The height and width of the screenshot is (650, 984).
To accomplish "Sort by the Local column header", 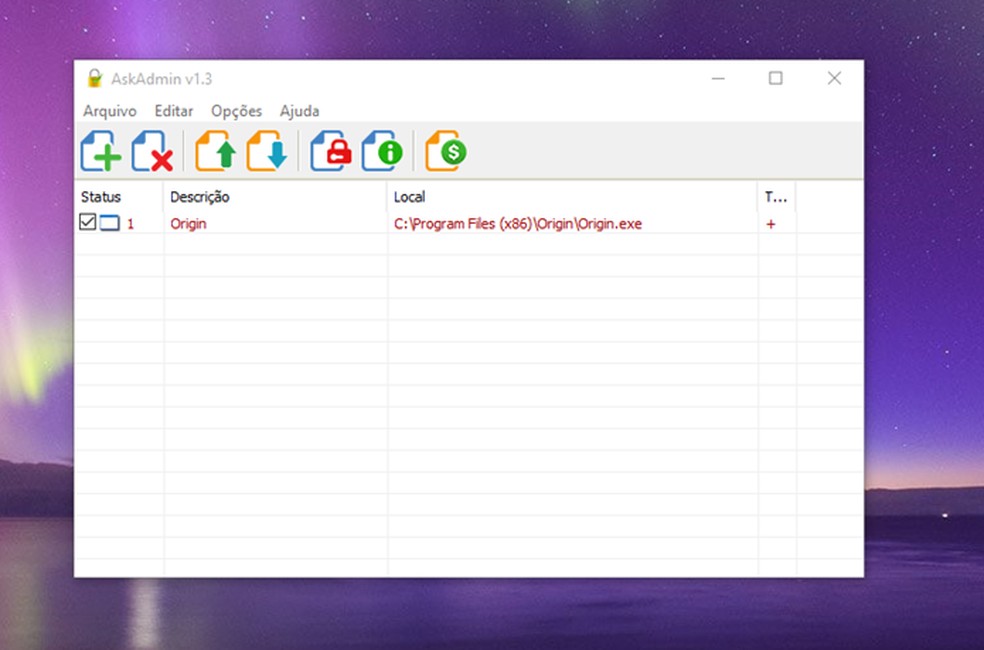I will click(x=572, y=197).
